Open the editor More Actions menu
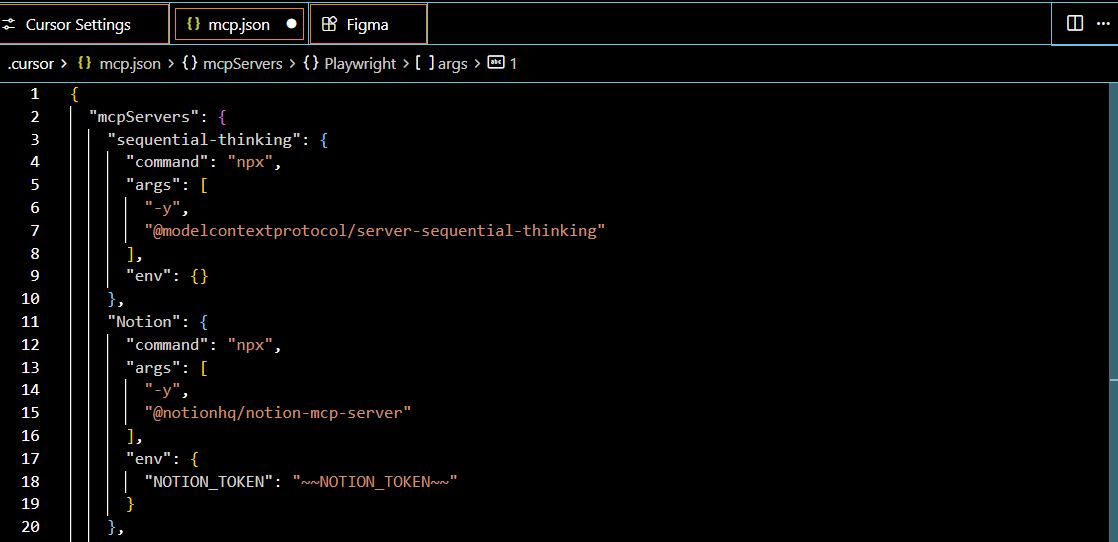 pos(1102,24)
